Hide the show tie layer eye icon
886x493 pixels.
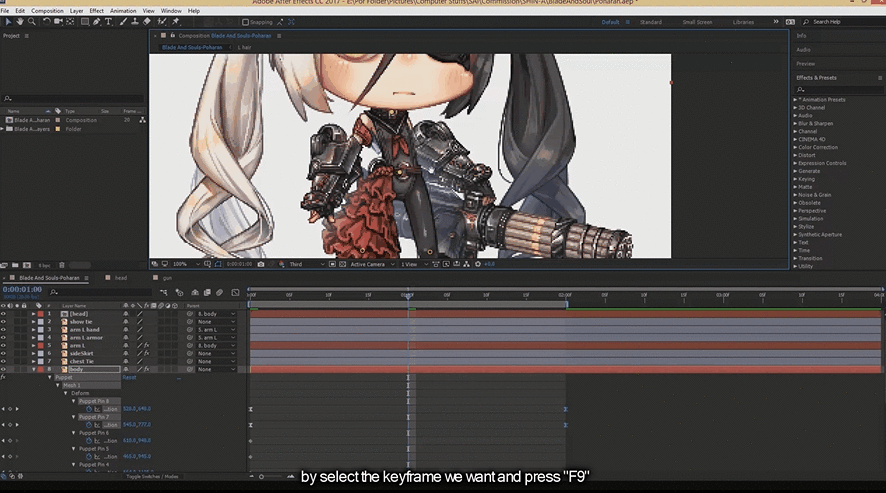[x=3, y=322]
